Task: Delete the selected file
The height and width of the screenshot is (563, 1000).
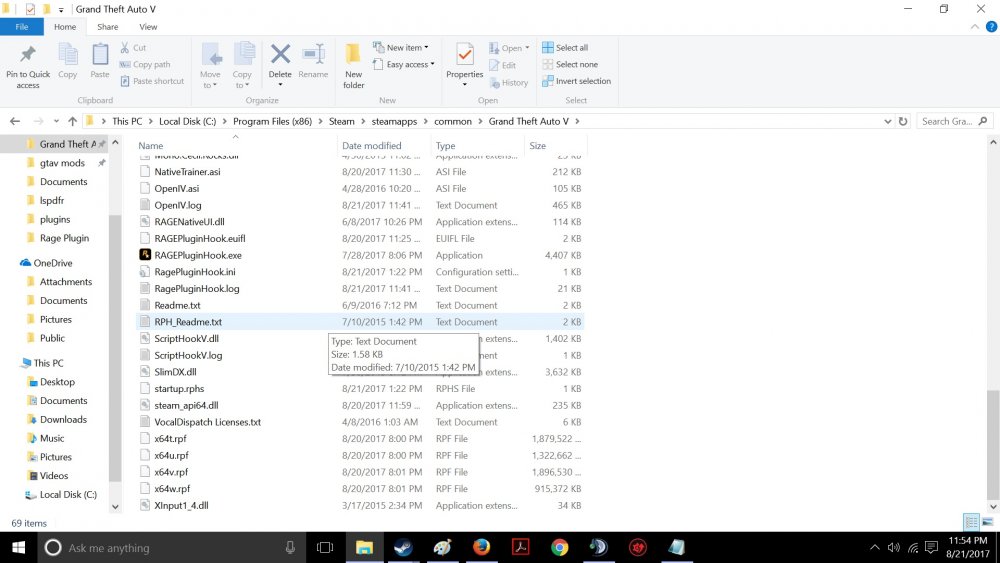Action: tap(280, 66)
